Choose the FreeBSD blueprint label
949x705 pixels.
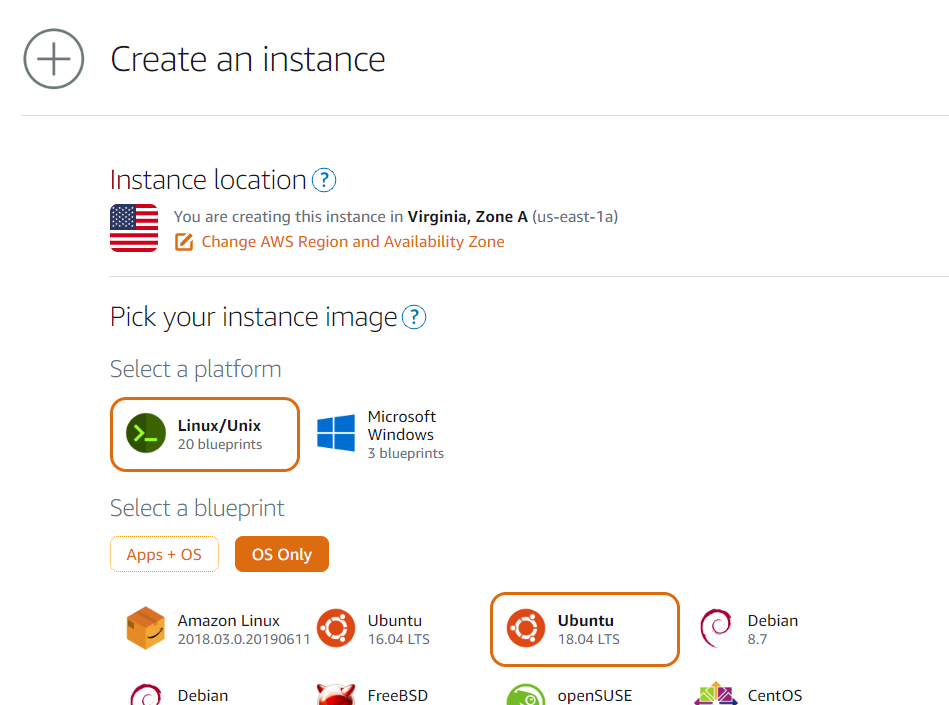398,696
